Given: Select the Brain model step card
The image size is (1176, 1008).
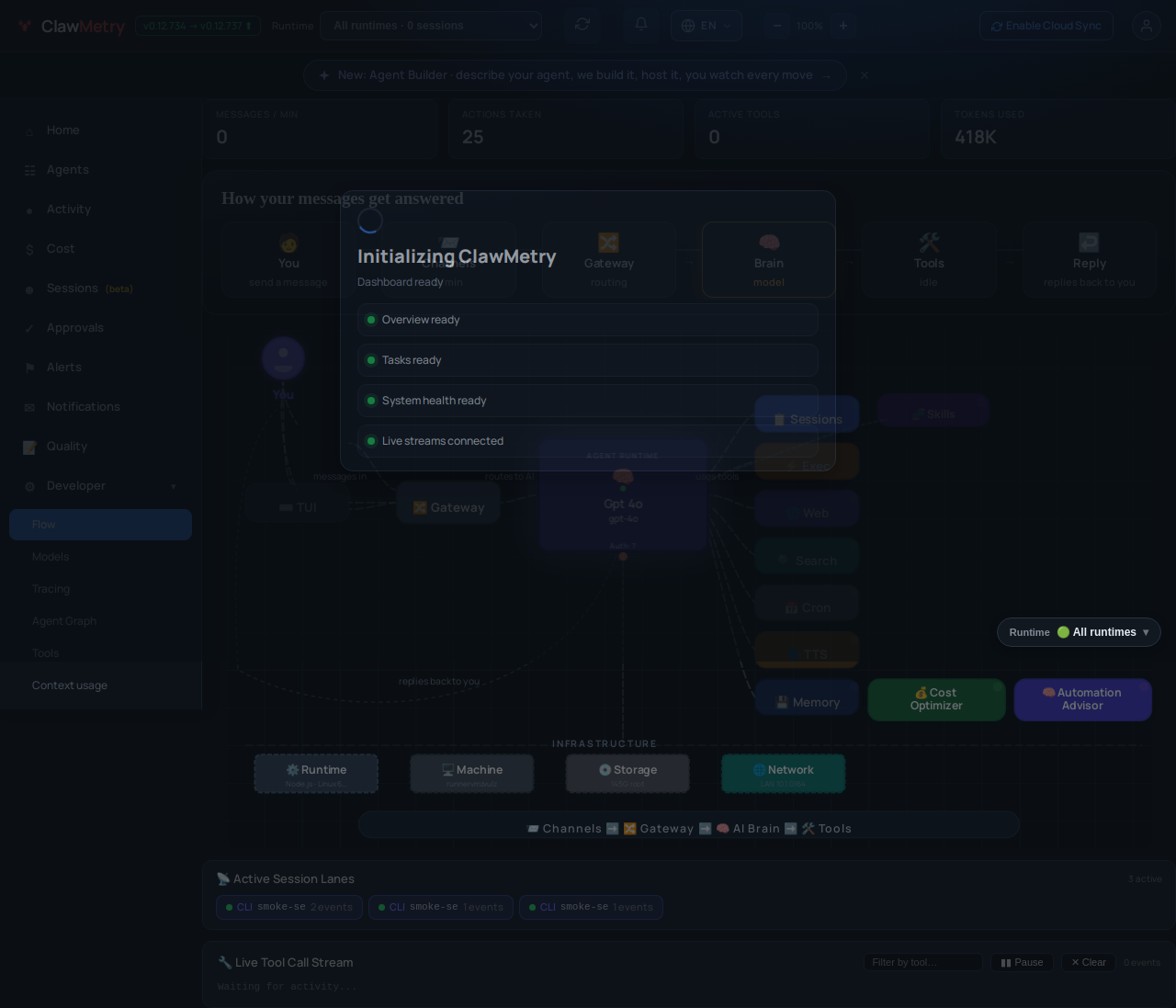Looking at the screenshot, I should pos(769,259).
